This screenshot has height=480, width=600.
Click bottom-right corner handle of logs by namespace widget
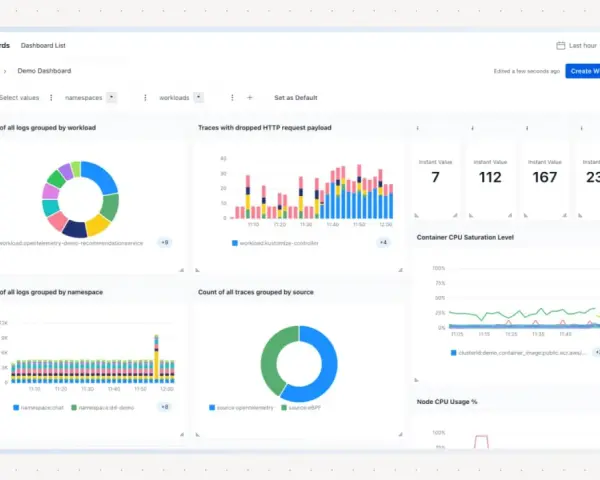tap(182, 434)
